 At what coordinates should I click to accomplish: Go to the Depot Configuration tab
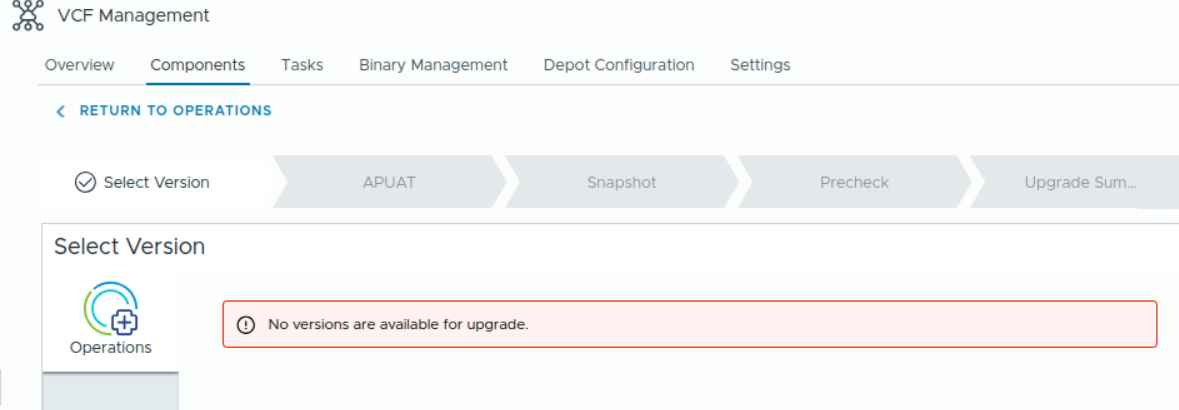619,65
